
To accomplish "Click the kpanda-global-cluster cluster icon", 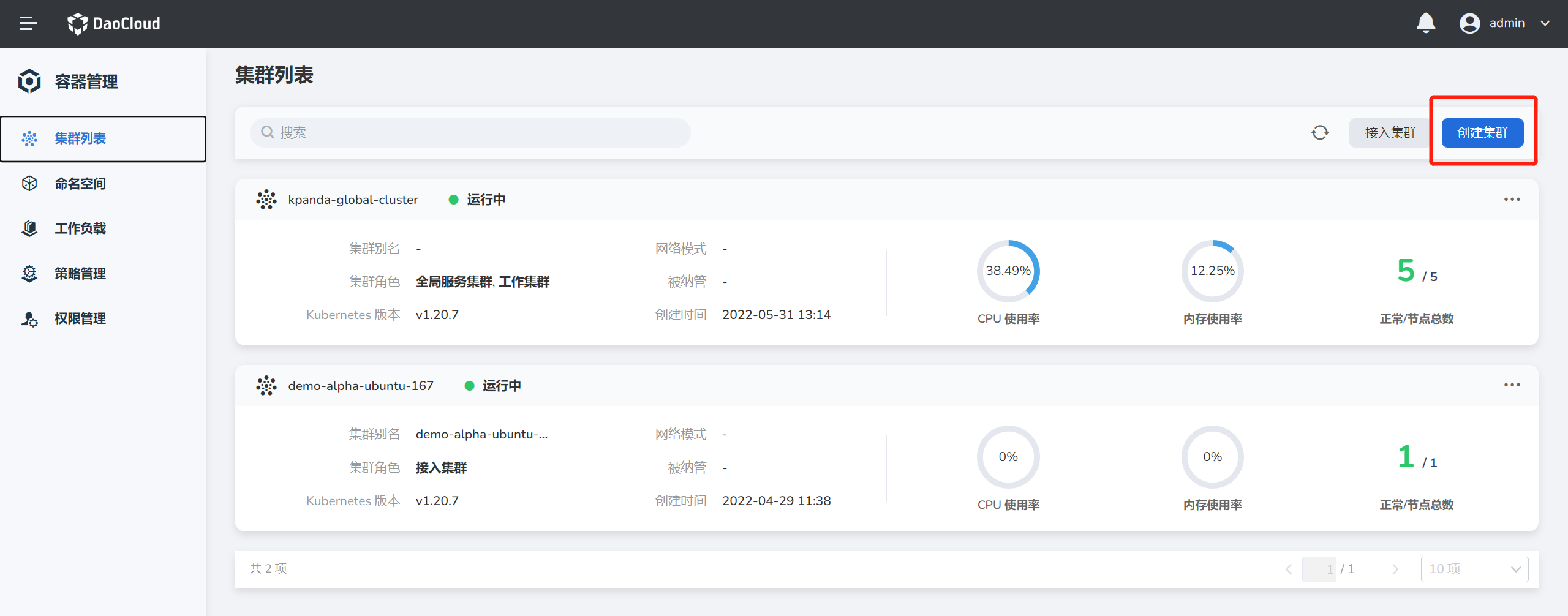I will click(x=266, y=200).
